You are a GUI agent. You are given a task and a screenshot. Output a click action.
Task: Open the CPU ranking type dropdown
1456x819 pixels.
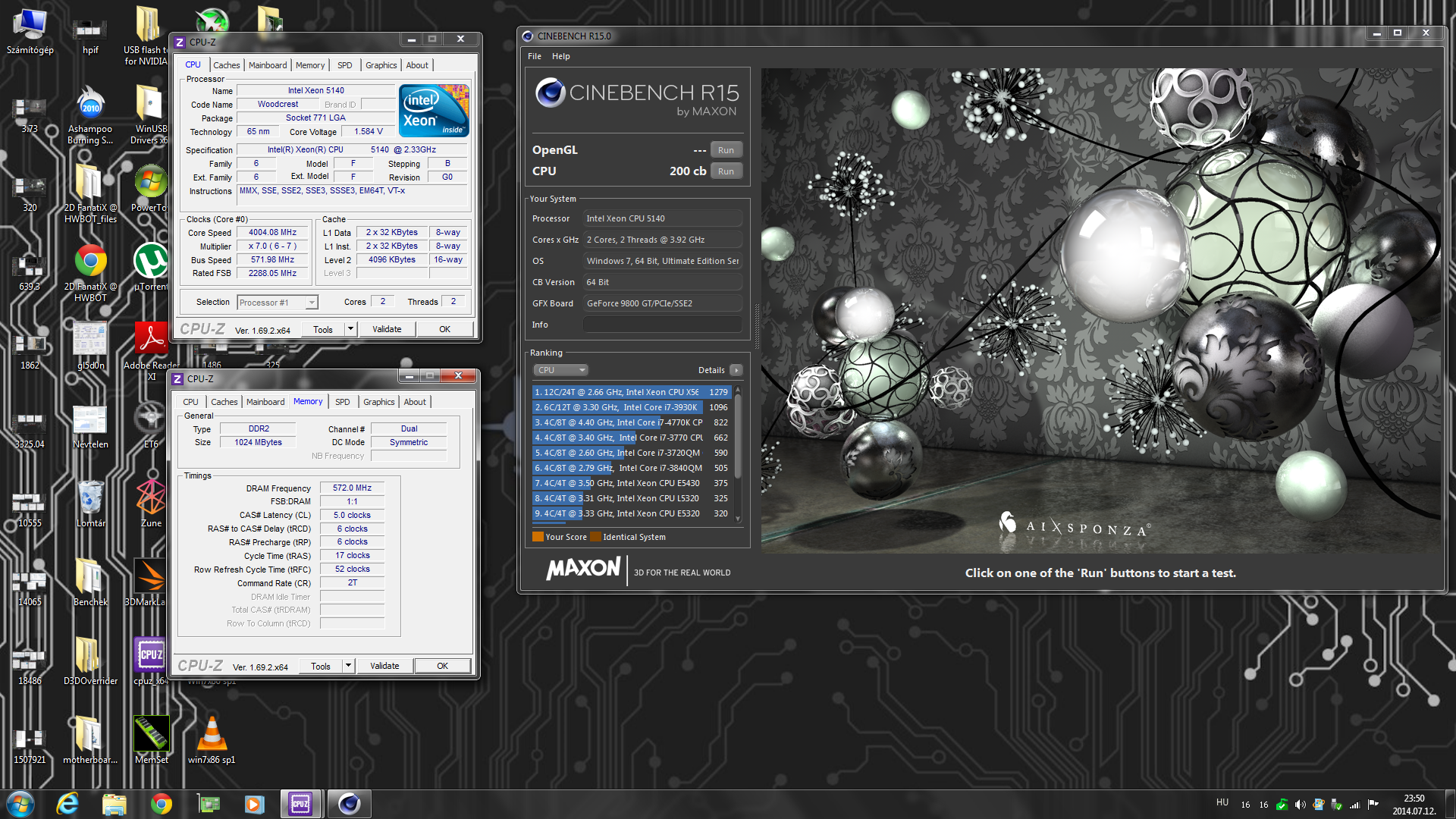click(x=560, y=370)
